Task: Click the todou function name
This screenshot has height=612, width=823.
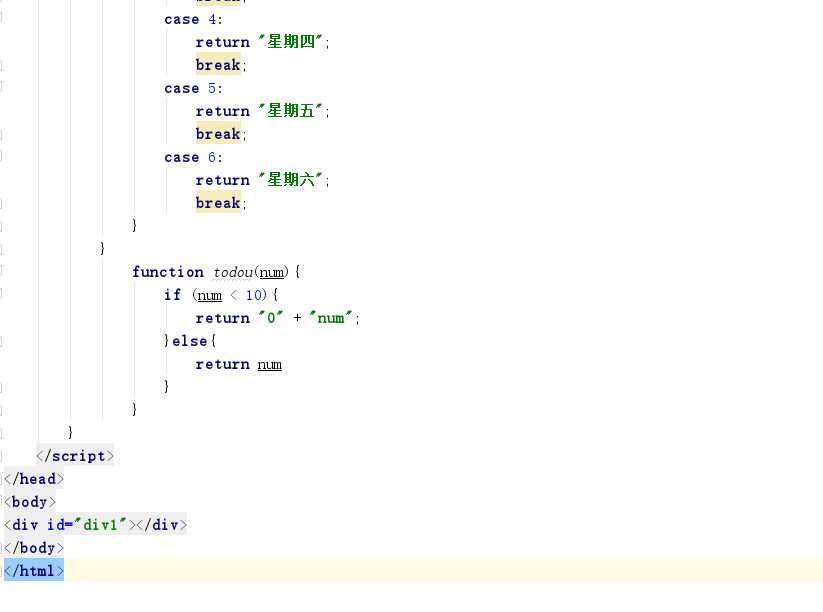Action: pyautogui.click(x=233, y=272)
